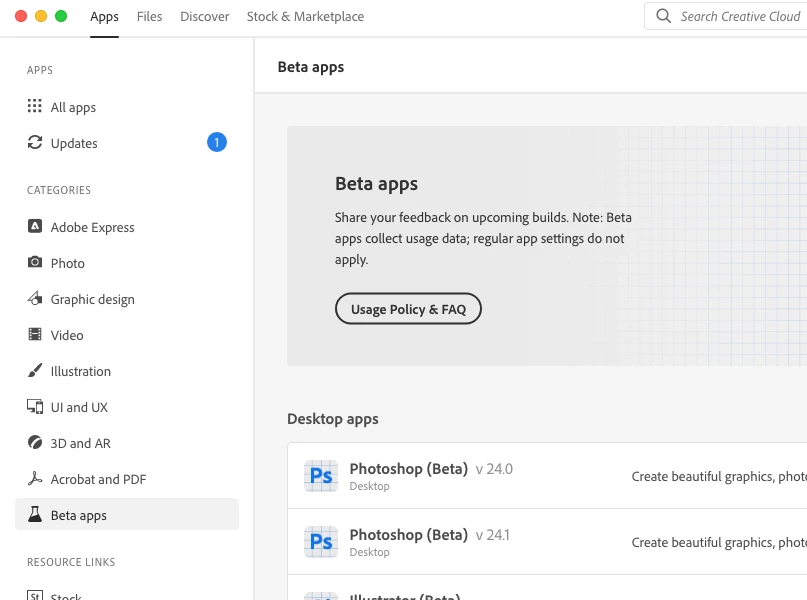This screenshot has height=600, width=807.
Task: Click the 'v 24.0' version label
Action: [494, 469]
